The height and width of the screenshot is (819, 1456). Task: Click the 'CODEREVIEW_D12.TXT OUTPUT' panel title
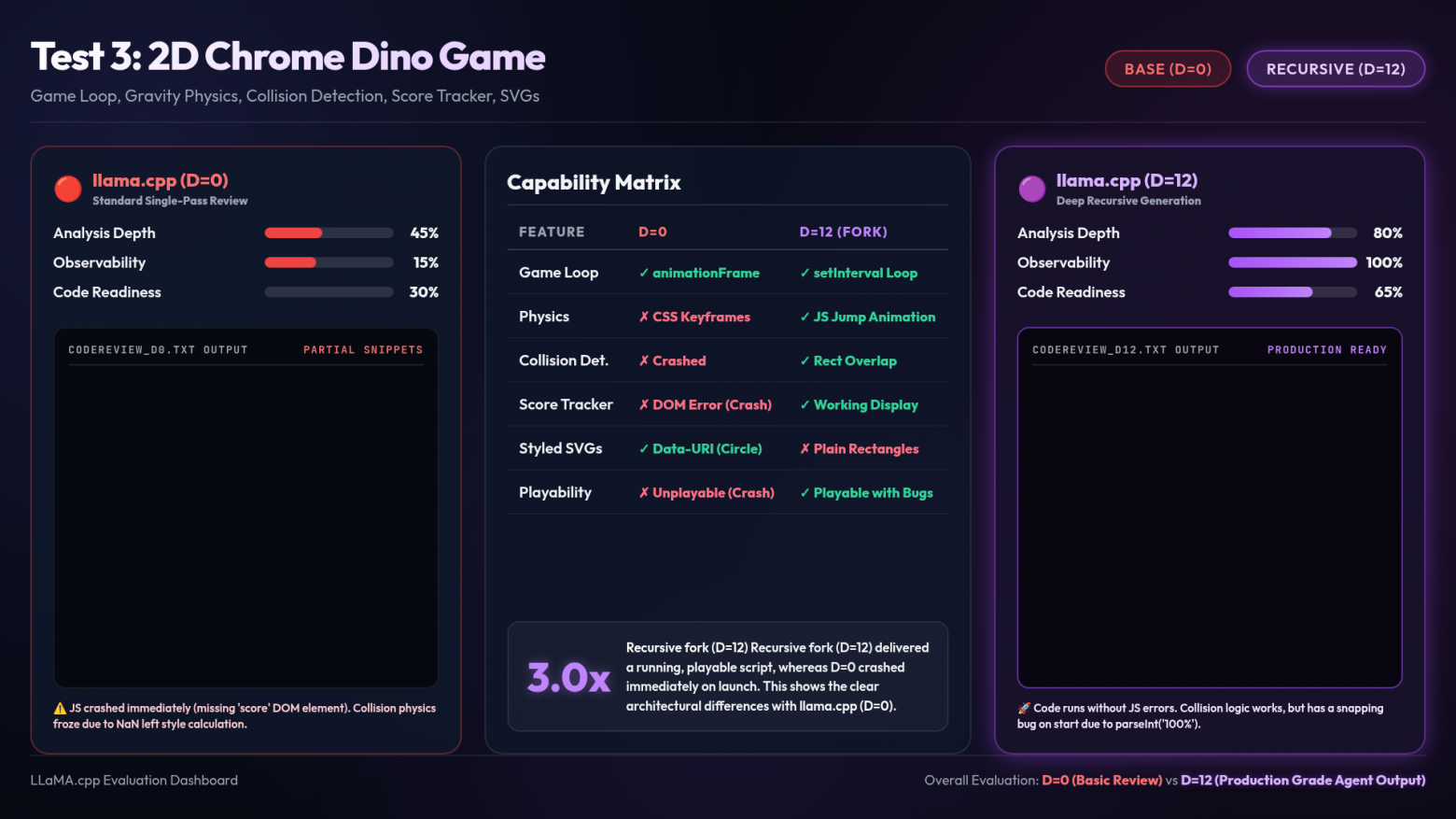[x=1126, y=350]
